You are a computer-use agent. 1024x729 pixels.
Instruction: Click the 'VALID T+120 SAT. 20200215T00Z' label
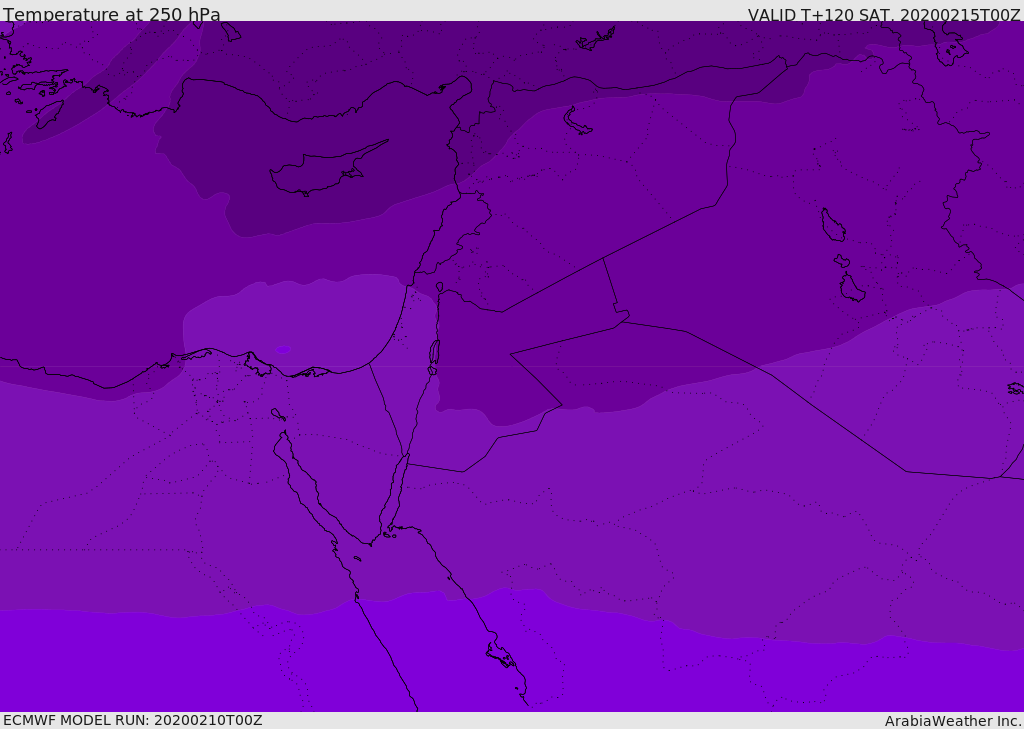tap(884, 14)
